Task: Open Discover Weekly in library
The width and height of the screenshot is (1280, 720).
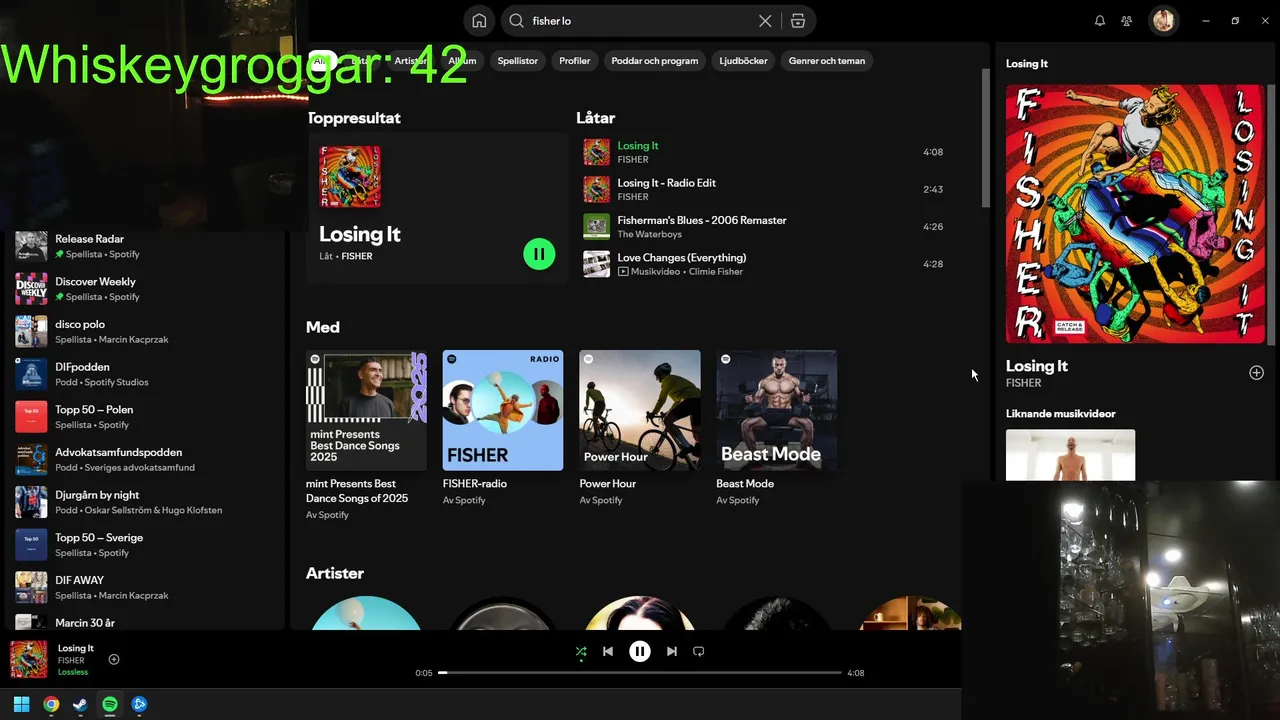Action: 145,289
